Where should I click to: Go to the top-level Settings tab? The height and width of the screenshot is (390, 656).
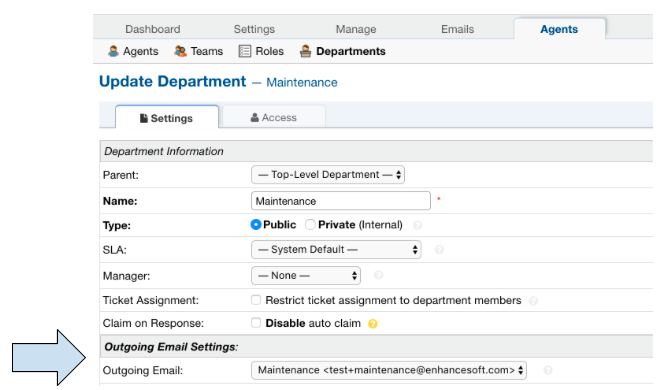(x=254, y=29)
